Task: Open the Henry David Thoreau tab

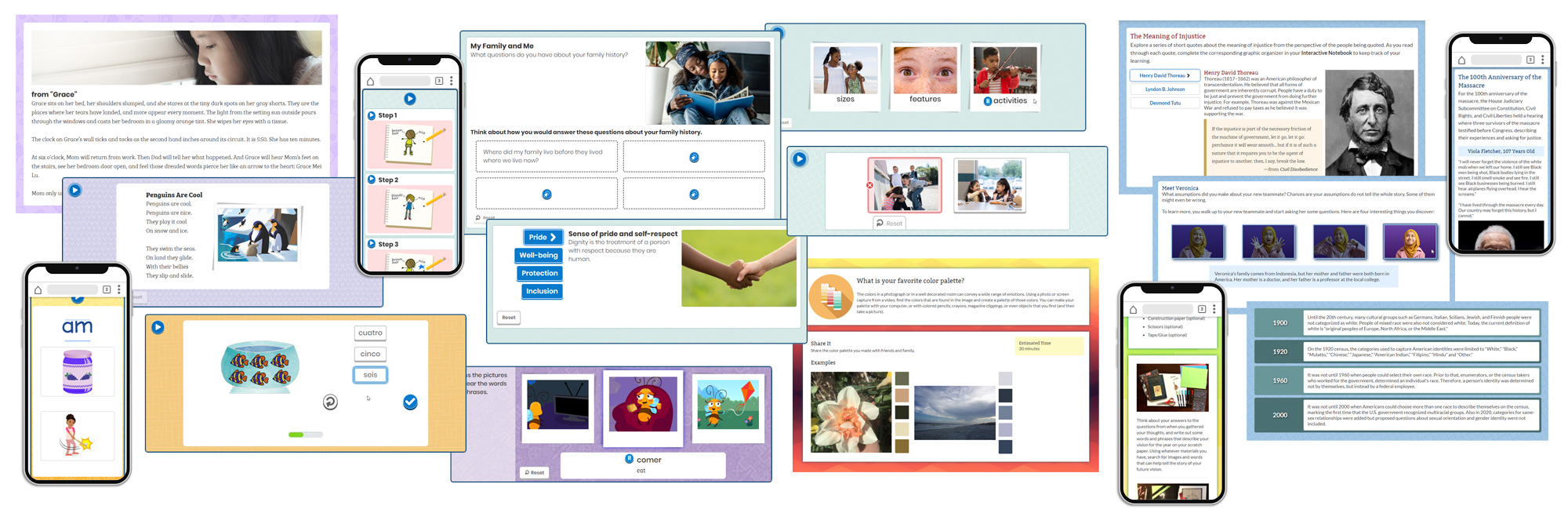Action: click(x=1164, y=75)
